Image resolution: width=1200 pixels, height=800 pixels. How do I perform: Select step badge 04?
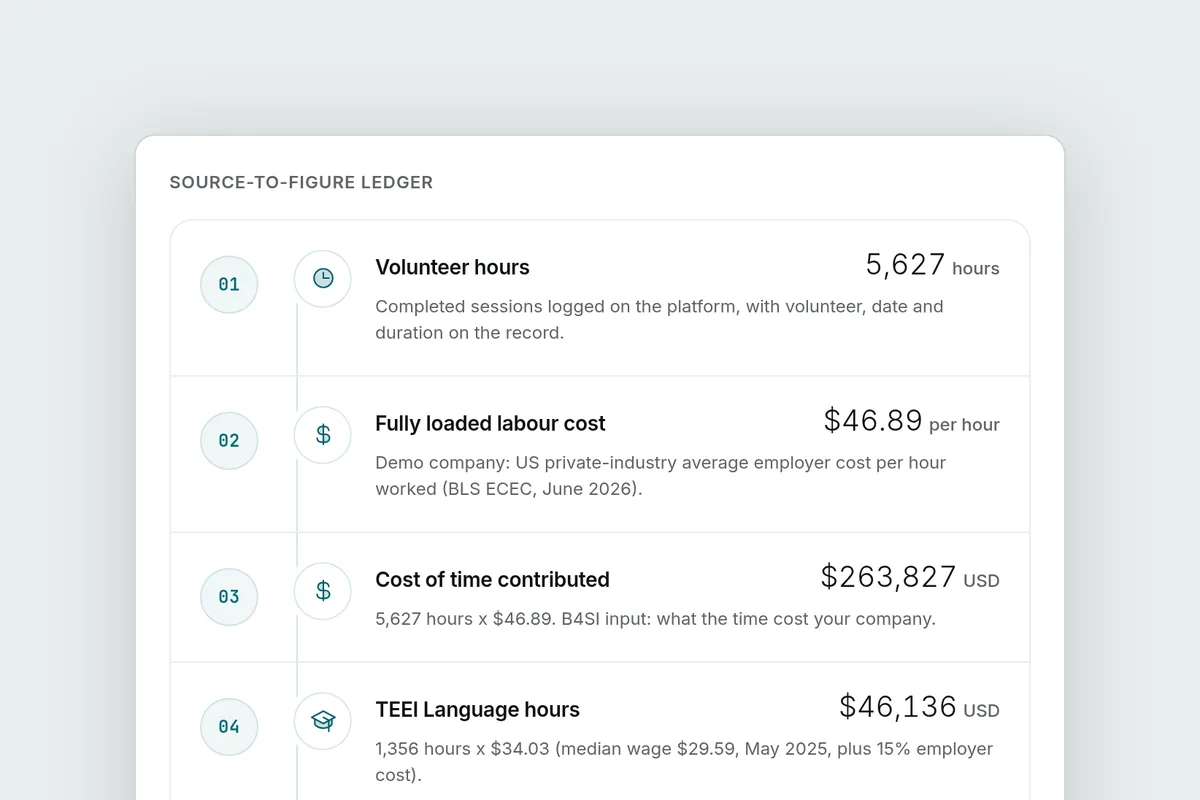[x=229, y=726]
